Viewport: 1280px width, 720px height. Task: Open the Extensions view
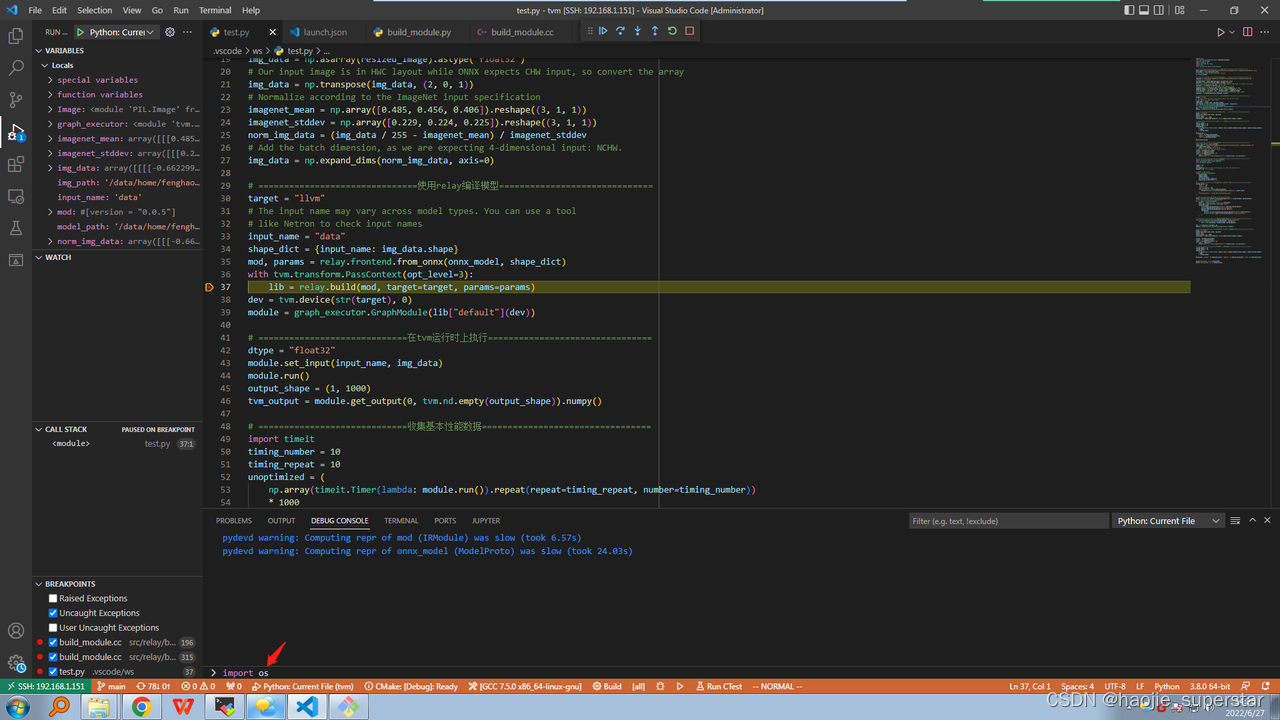tap(16, 164)
